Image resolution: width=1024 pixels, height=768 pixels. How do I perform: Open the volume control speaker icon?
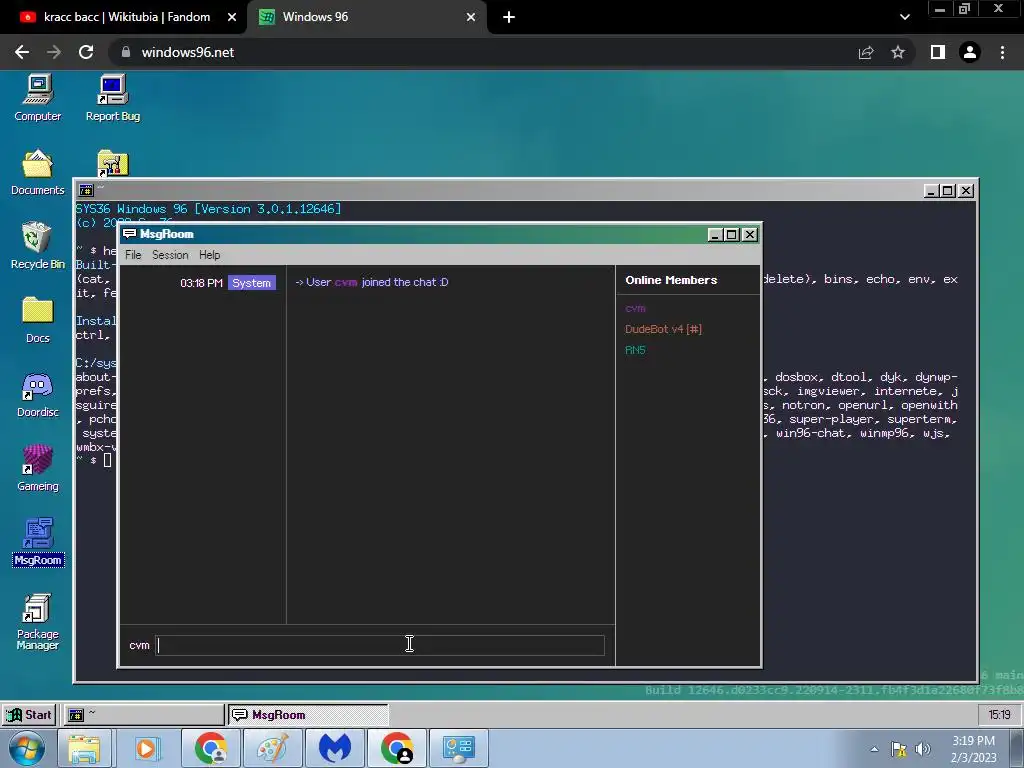coord(923,749)
